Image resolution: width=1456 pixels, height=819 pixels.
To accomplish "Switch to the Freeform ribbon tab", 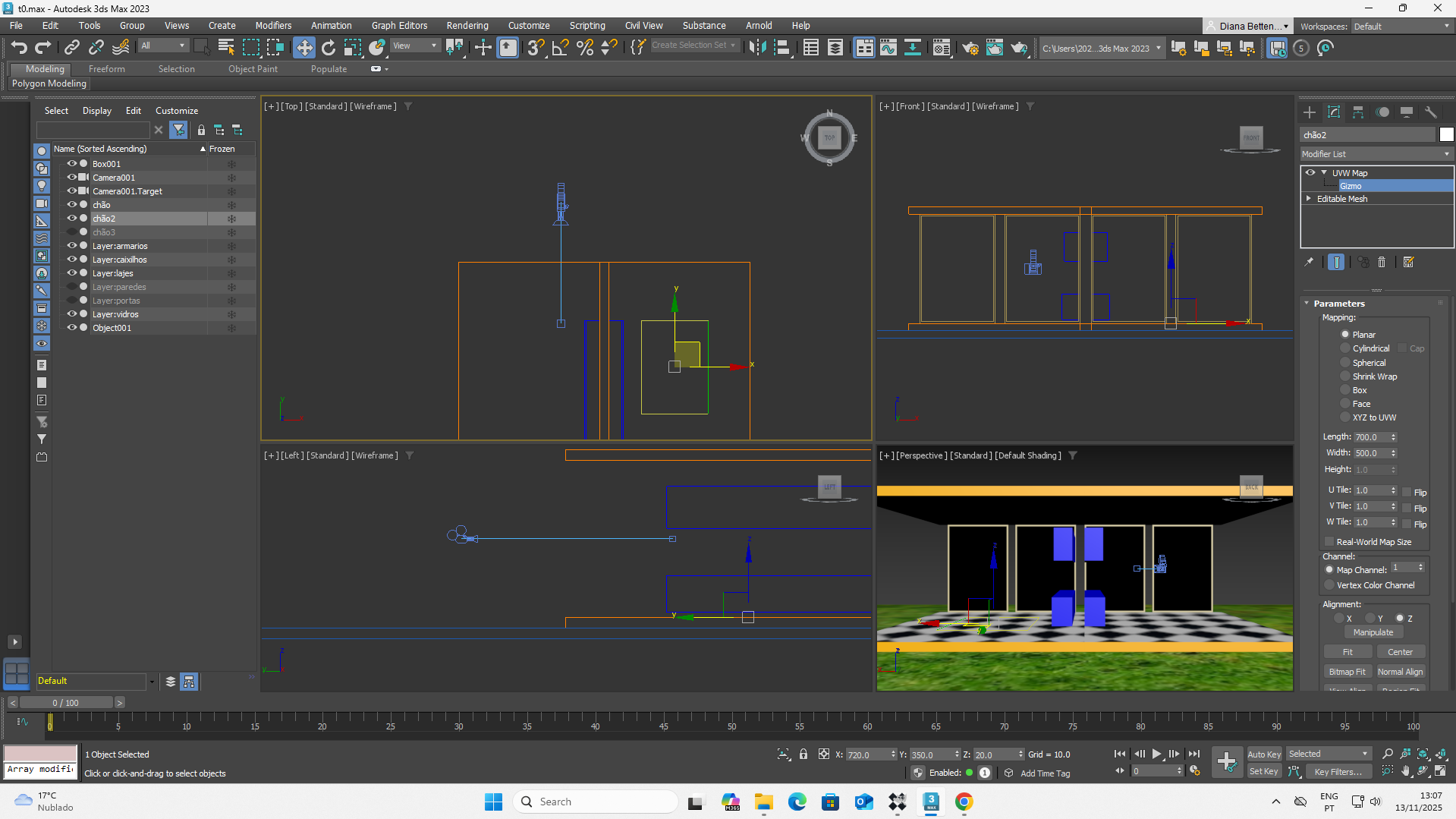I will pyautogui.click(x=106, y=69).
